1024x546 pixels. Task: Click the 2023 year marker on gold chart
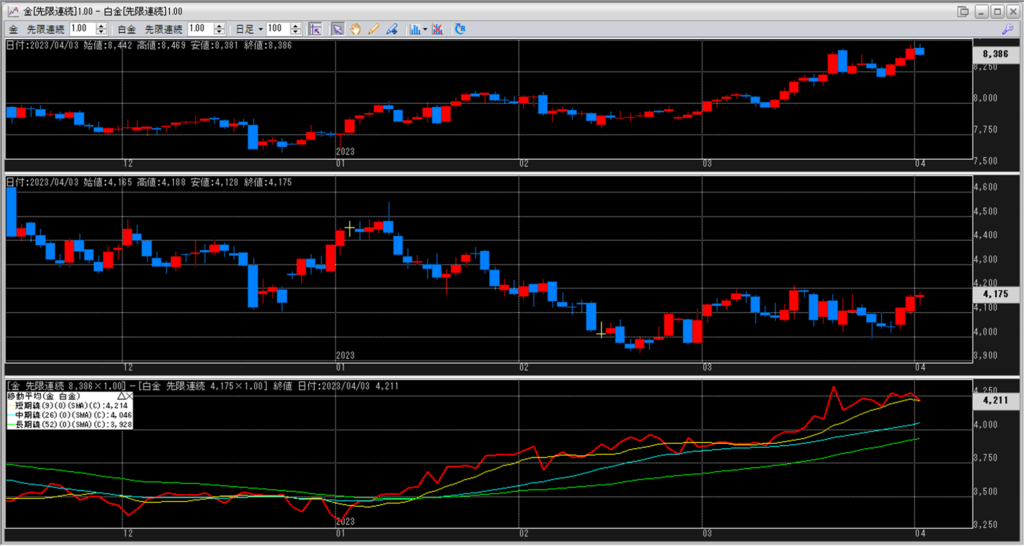345,152
